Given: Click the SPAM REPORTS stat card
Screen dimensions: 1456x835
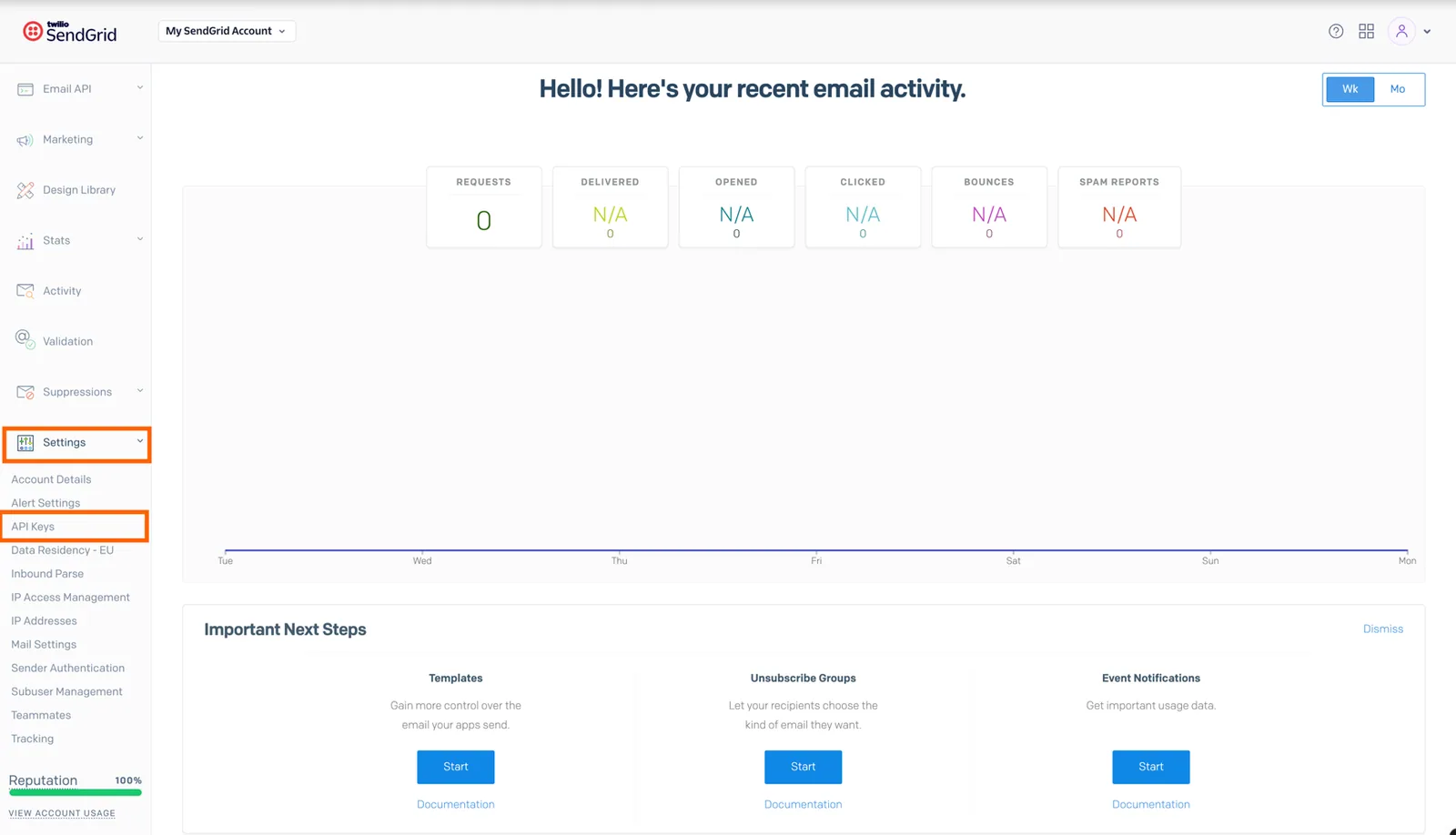Looking at the screenshot, I should click(1119, 207).
